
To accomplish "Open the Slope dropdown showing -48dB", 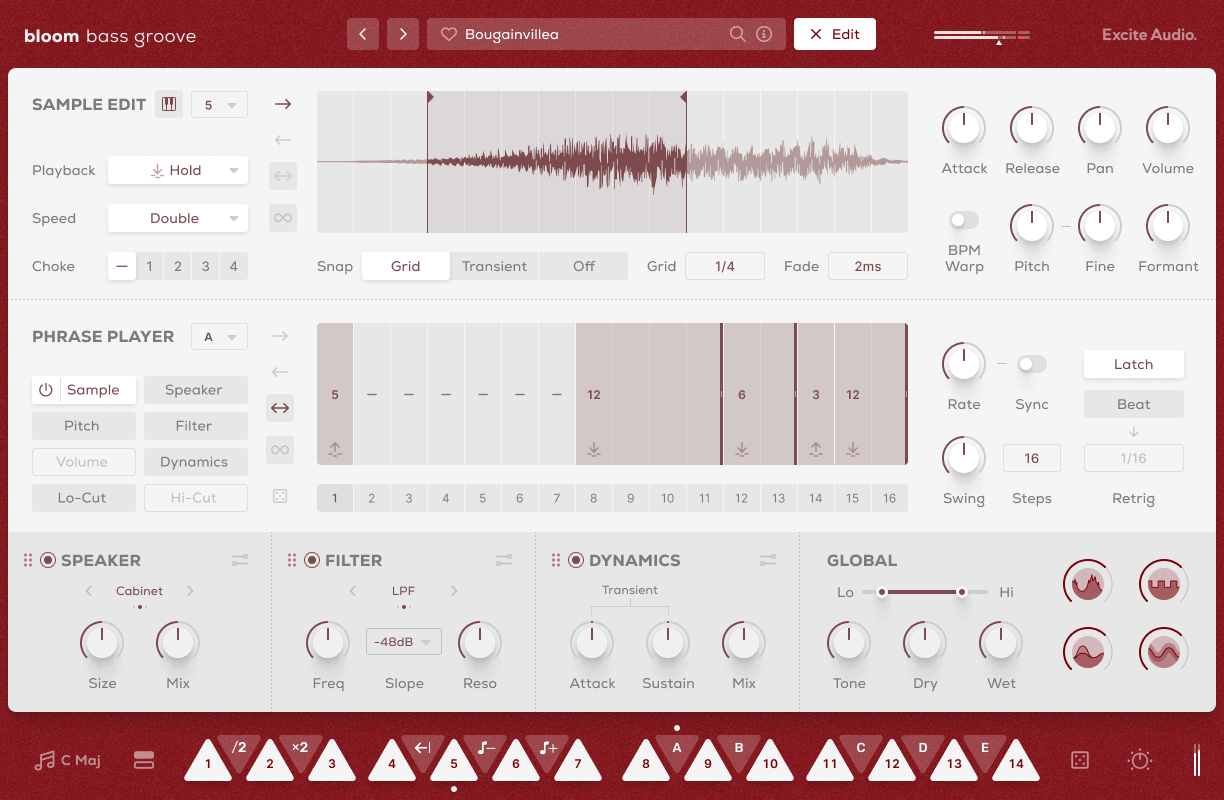I will pos(403,641).
